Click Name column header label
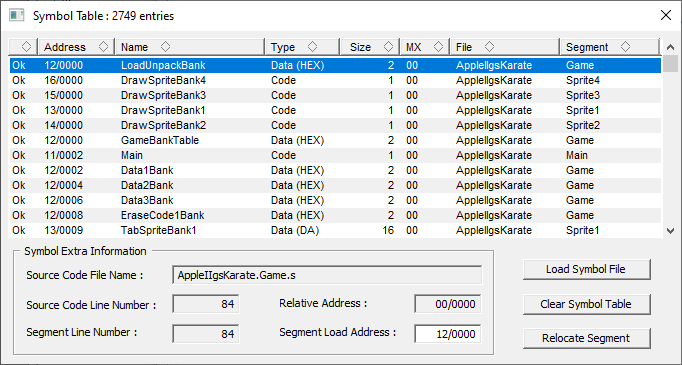 pos(134,47)
